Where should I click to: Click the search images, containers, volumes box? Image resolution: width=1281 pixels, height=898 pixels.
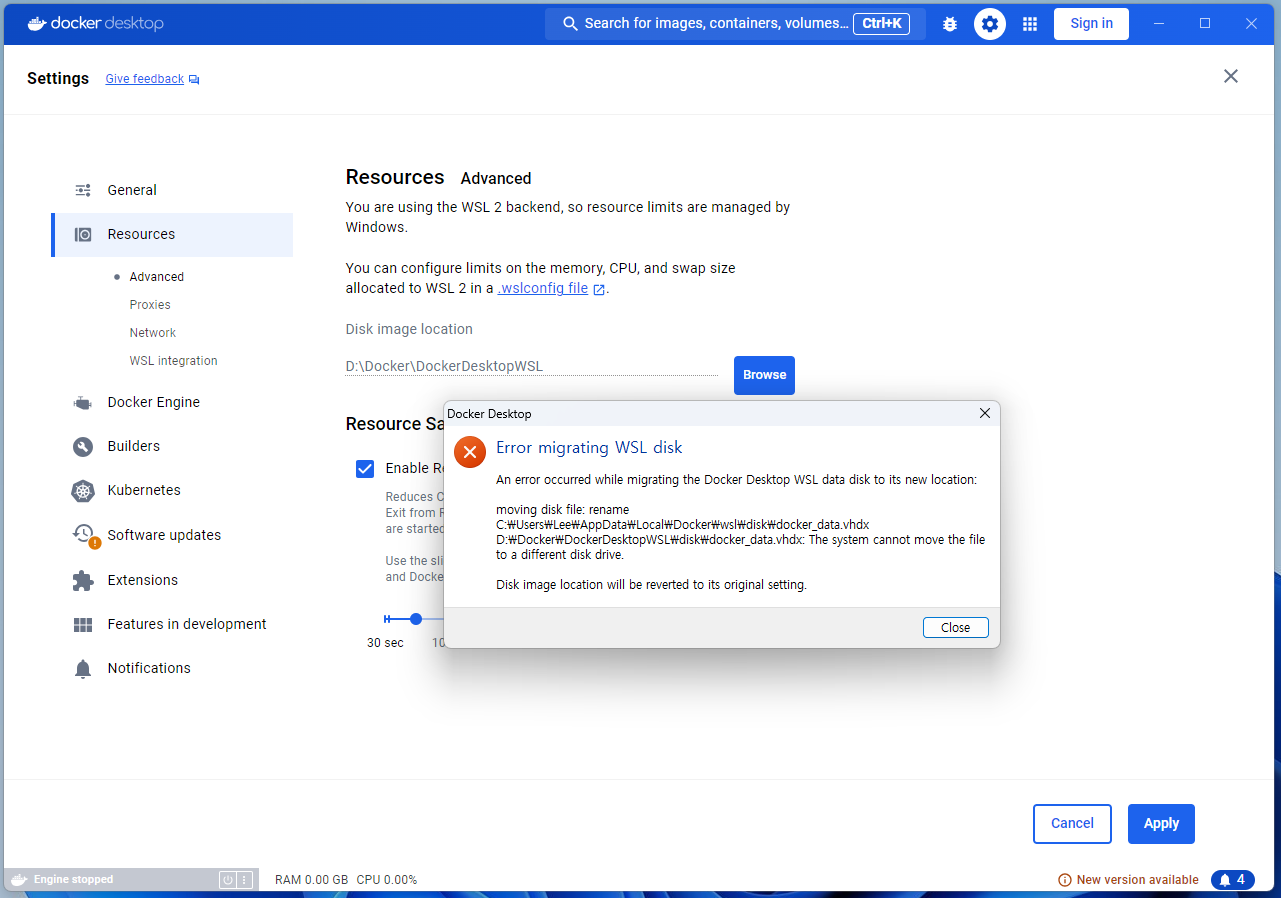pyautogui.click(x=735, y=24)
